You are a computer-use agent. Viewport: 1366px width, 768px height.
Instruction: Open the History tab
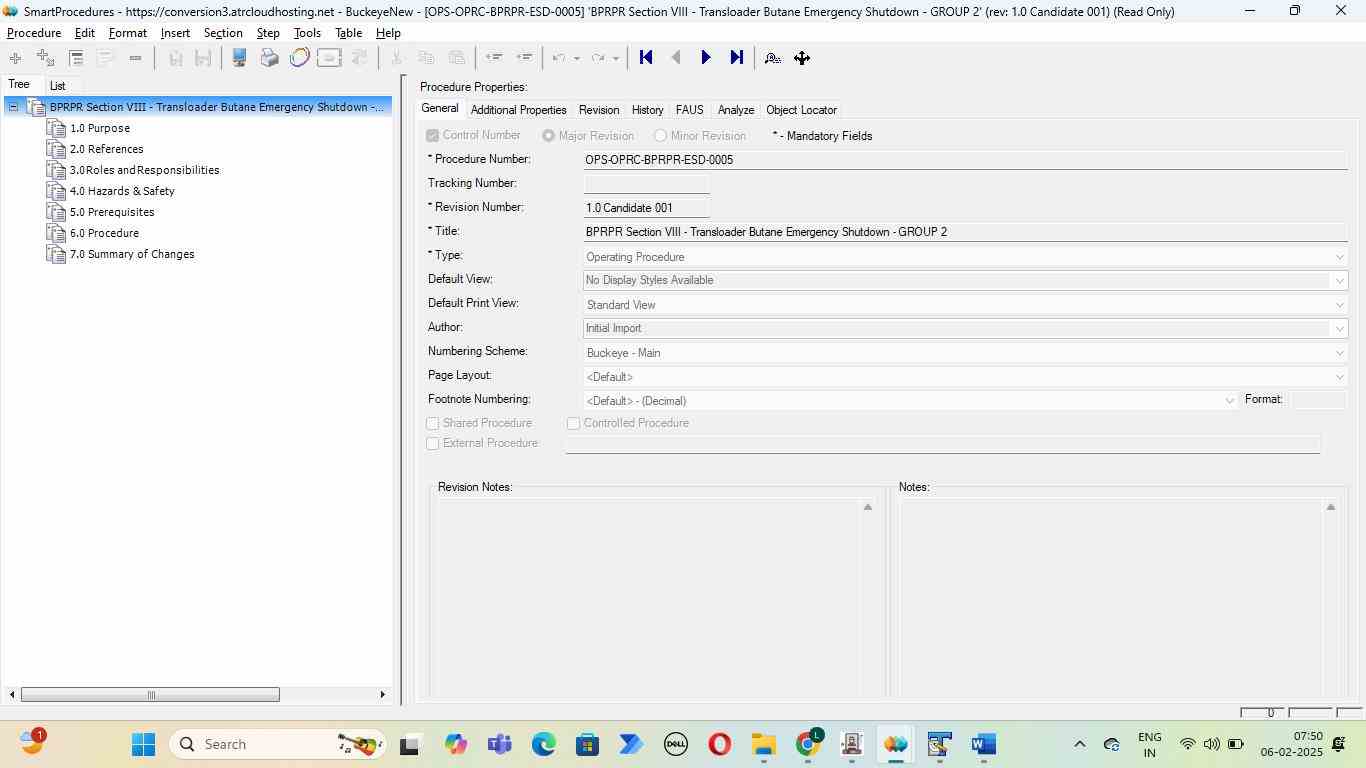tap(647, 110)
